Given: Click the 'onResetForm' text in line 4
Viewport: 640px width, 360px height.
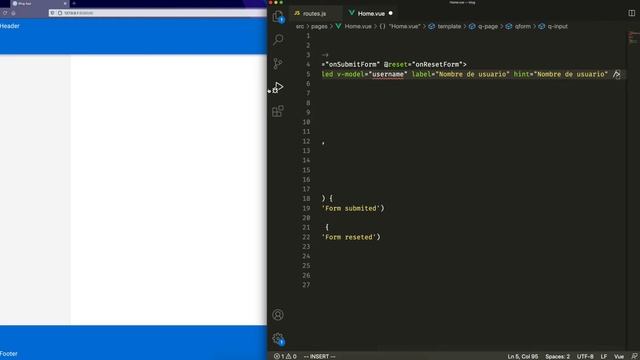Looking at the screenshot, I should click(x=437, y=64).
